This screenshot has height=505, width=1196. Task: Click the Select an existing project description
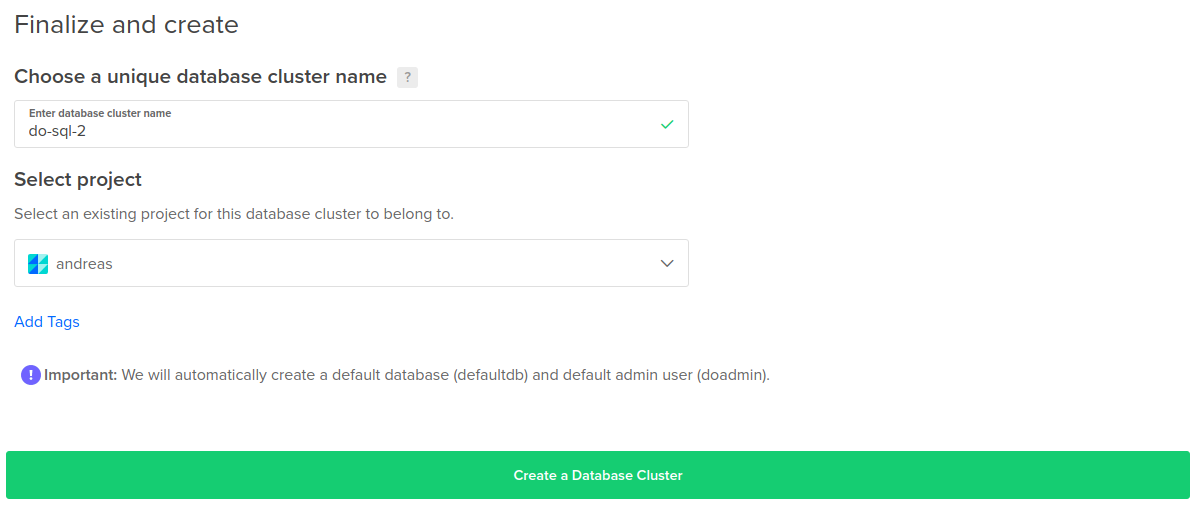click(x=234, y=214)
